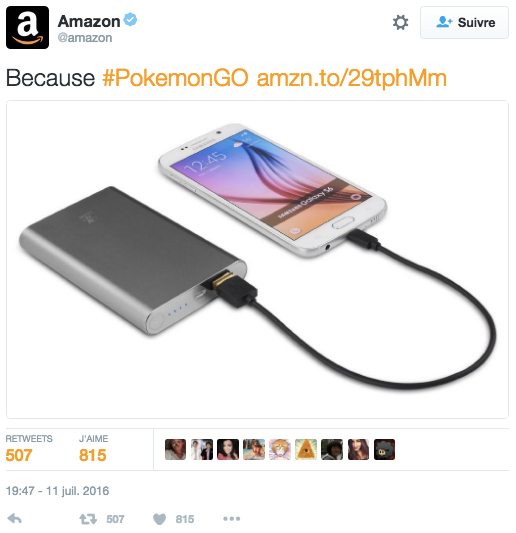Screen dimensions: 516x533
Task: Click the Amazon logo avatar
Action: click(x=28, y=27)
